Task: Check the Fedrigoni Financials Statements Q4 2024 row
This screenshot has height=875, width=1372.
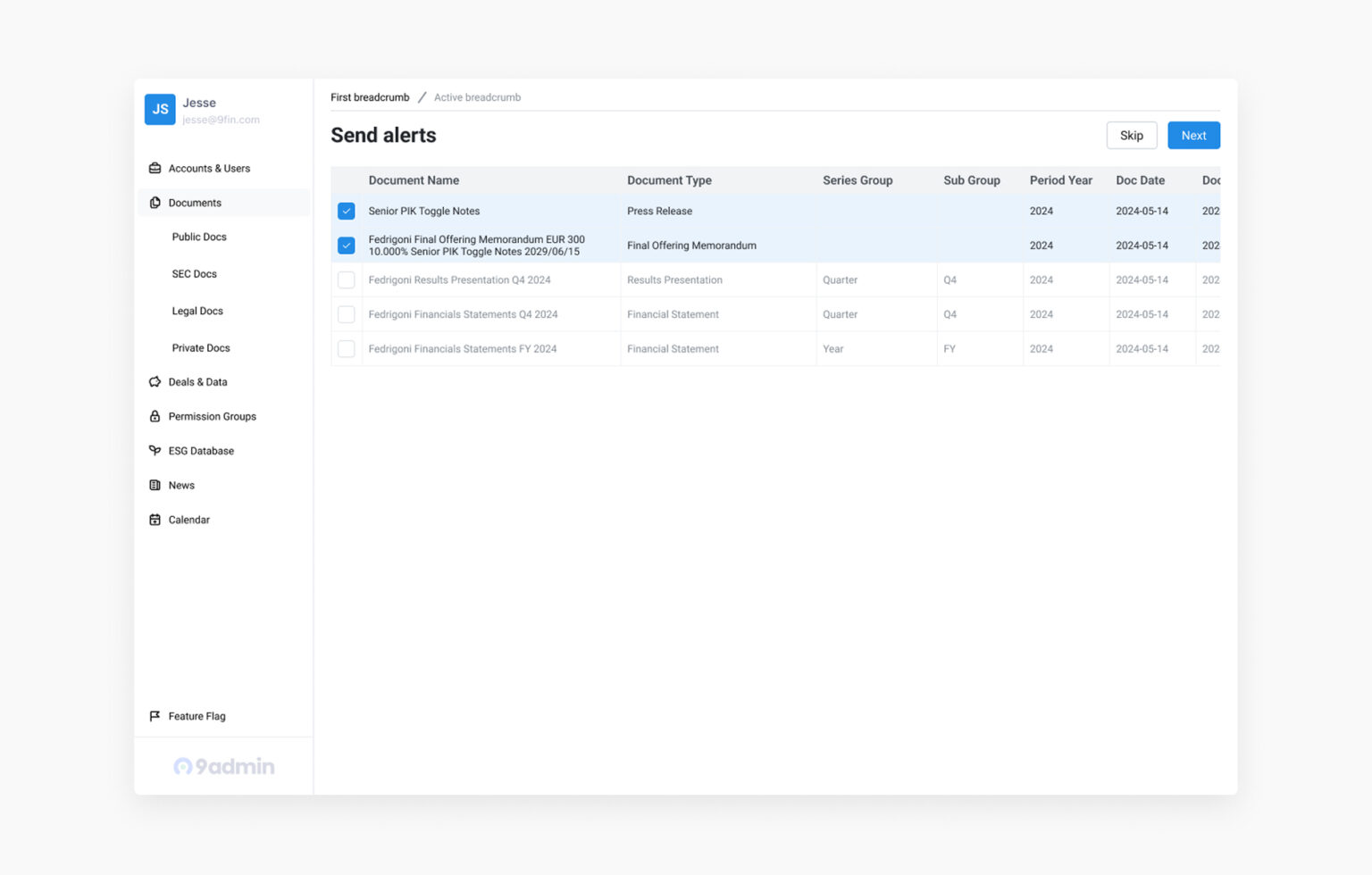Action: coord(347,314)
